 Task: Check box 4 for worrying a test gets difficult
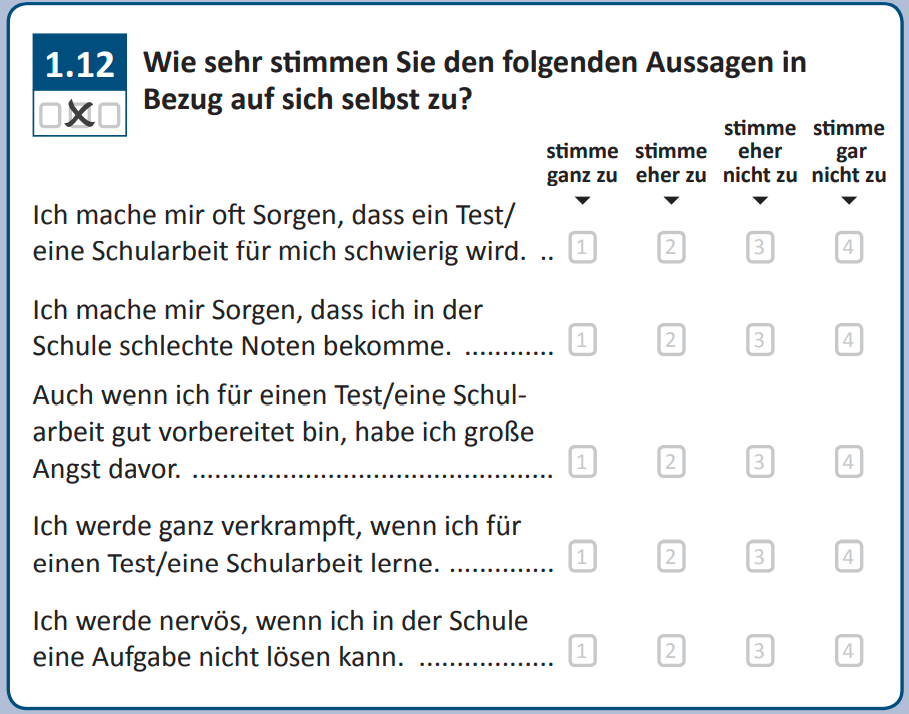point(848,248)
